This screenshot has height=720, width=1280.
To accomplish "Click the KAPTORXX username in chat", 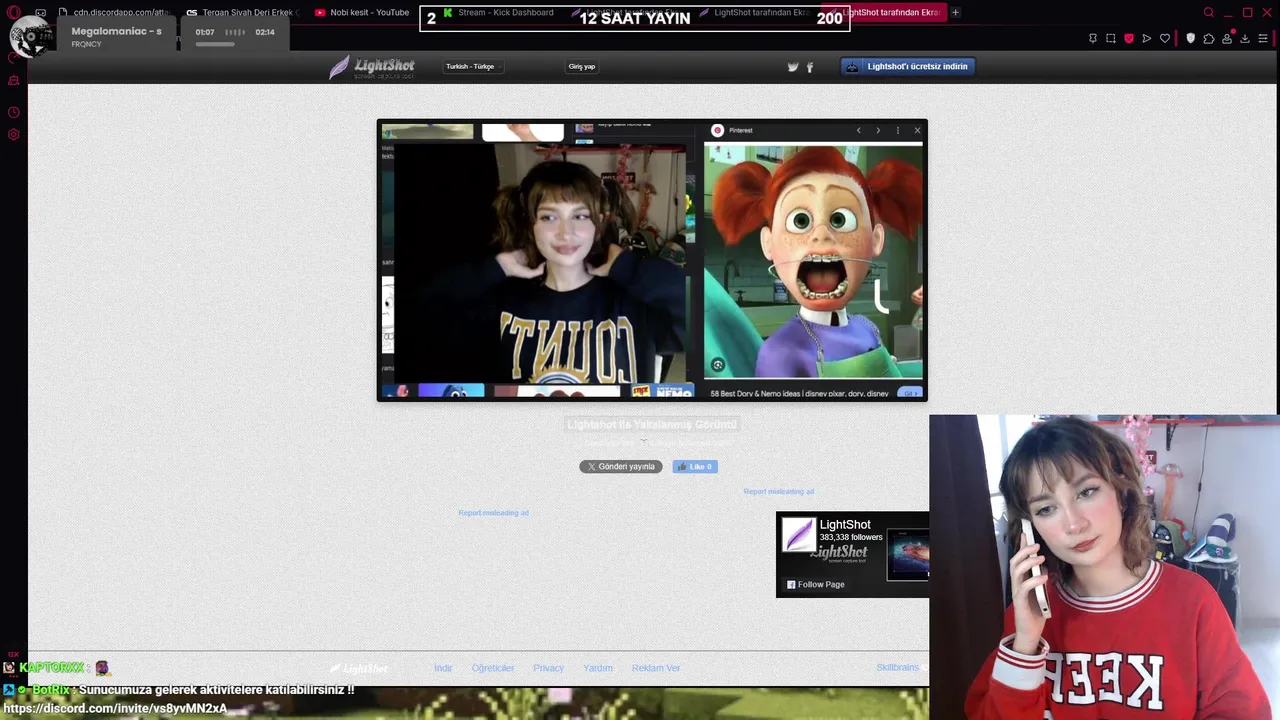I will (51, 667).
